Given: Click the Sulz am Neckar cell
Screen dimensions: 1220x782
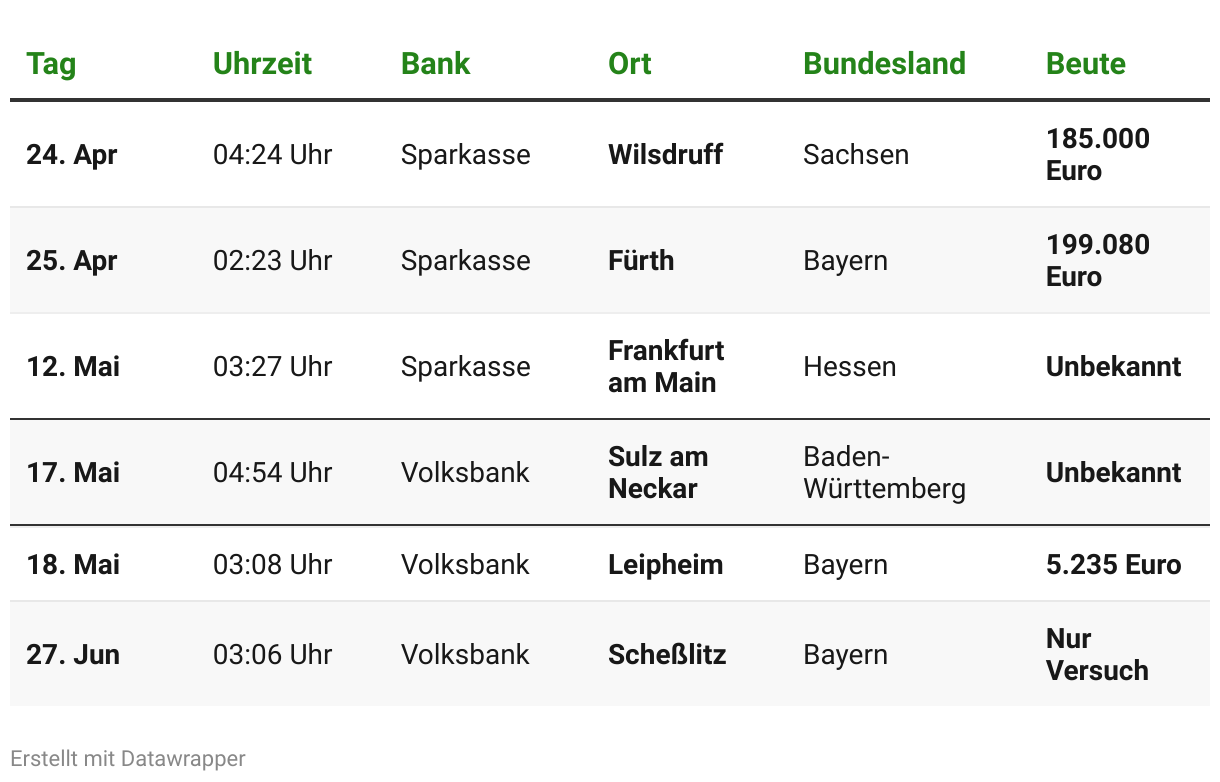Looking at the screenshot, I should [658, 473].
